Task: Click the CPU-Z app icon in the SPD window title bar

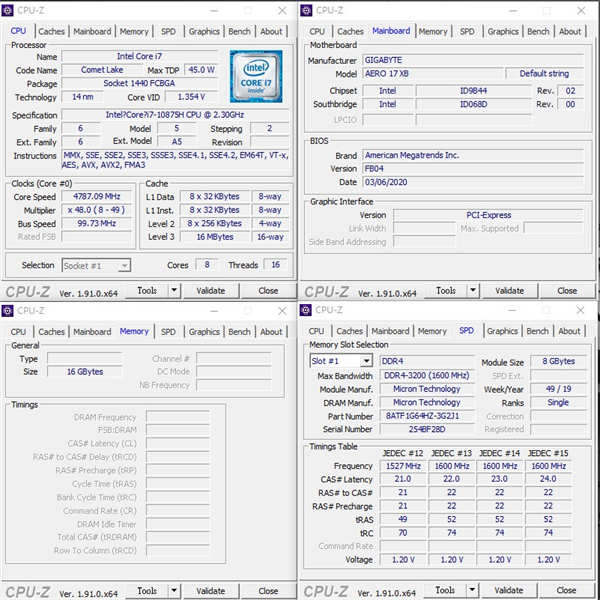Action: (306, 310)
